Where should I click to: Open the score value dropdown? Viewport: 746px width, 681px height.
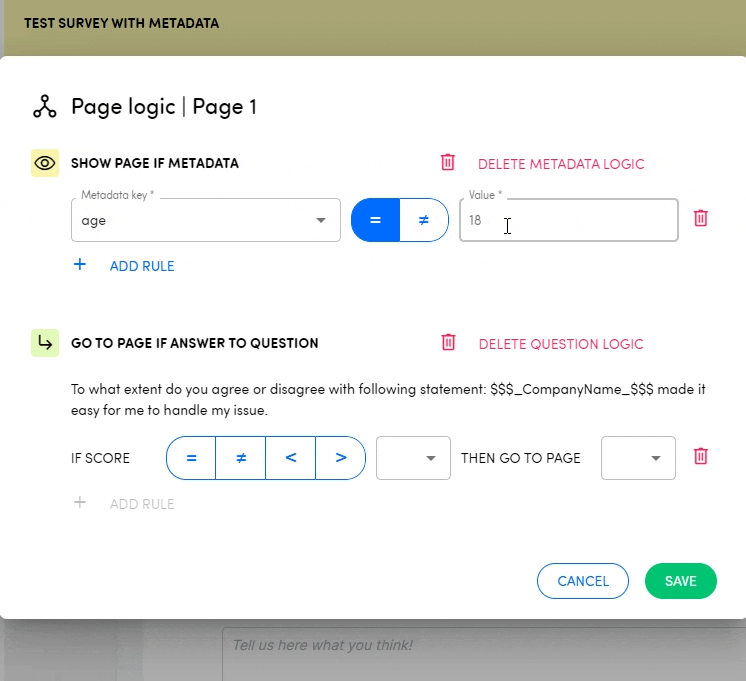pos(413,458)
